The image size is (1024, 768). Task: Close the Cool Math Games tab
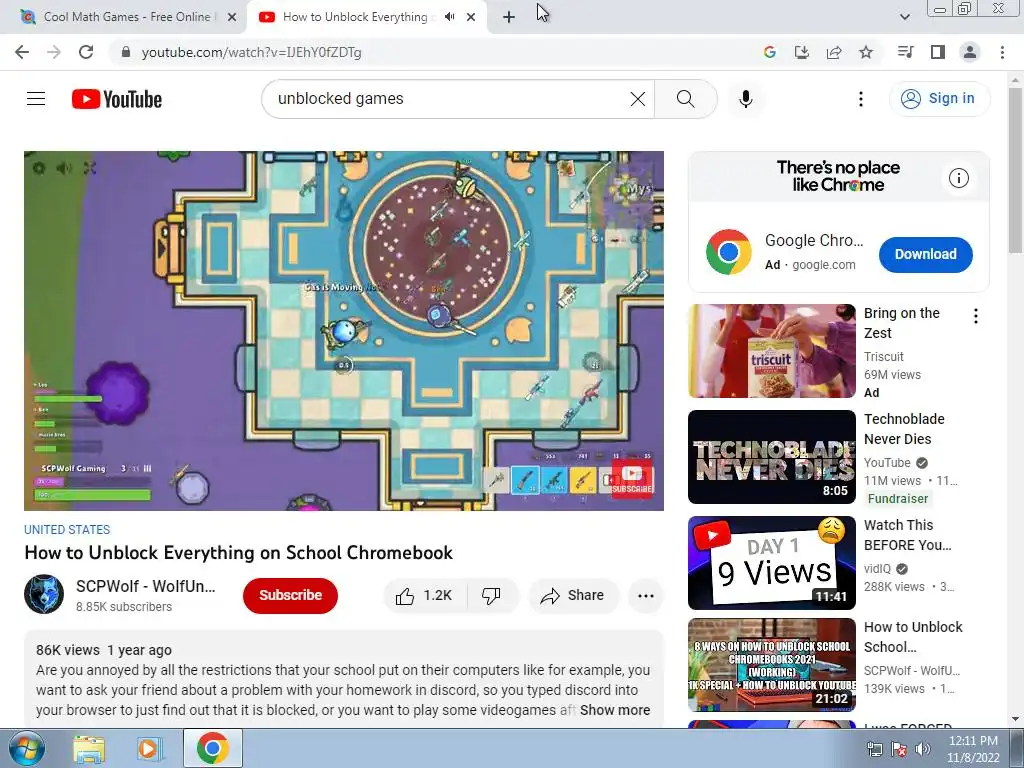tap(231, 18)
